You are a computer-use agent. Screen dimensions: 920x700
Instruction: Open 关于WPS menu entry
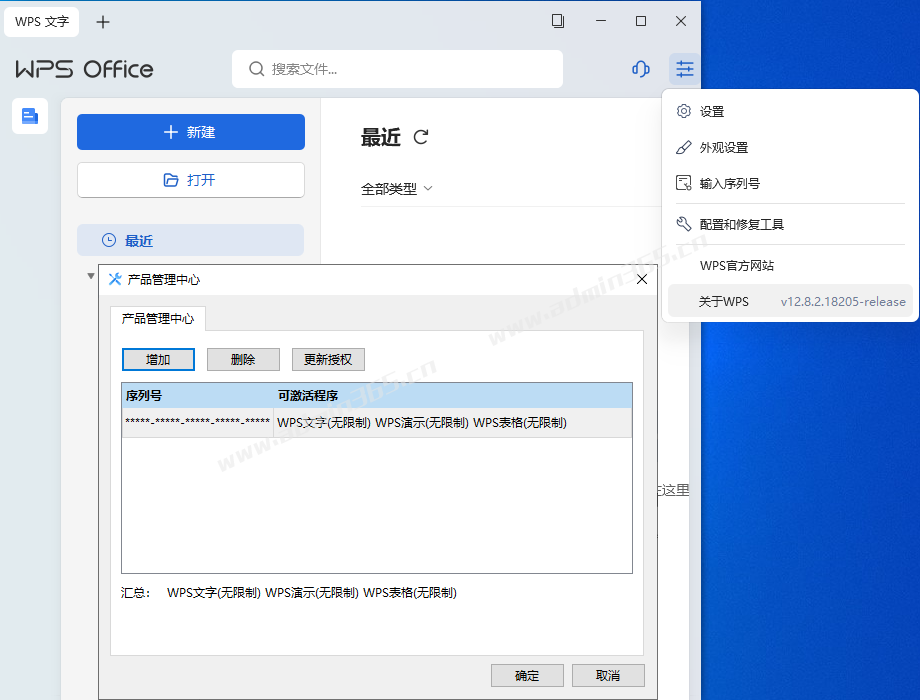790,301
